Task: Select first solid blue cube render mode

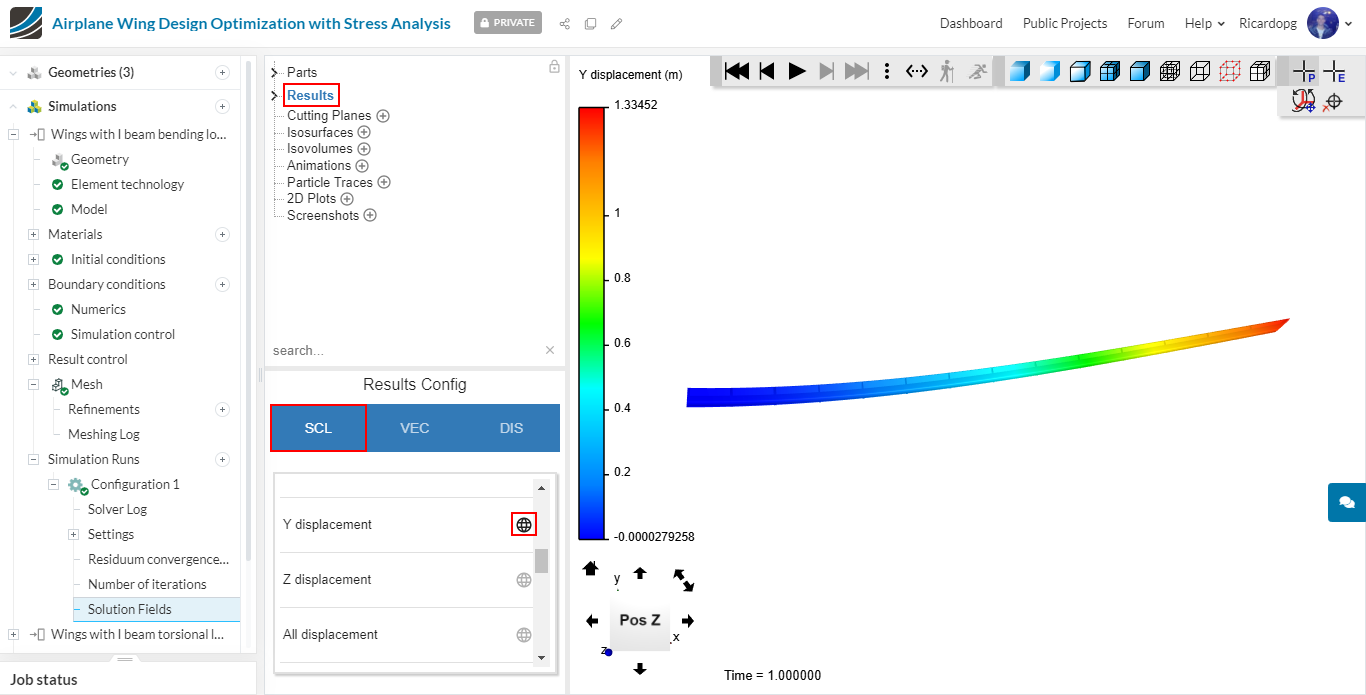Action: (x=1019, y=71)
